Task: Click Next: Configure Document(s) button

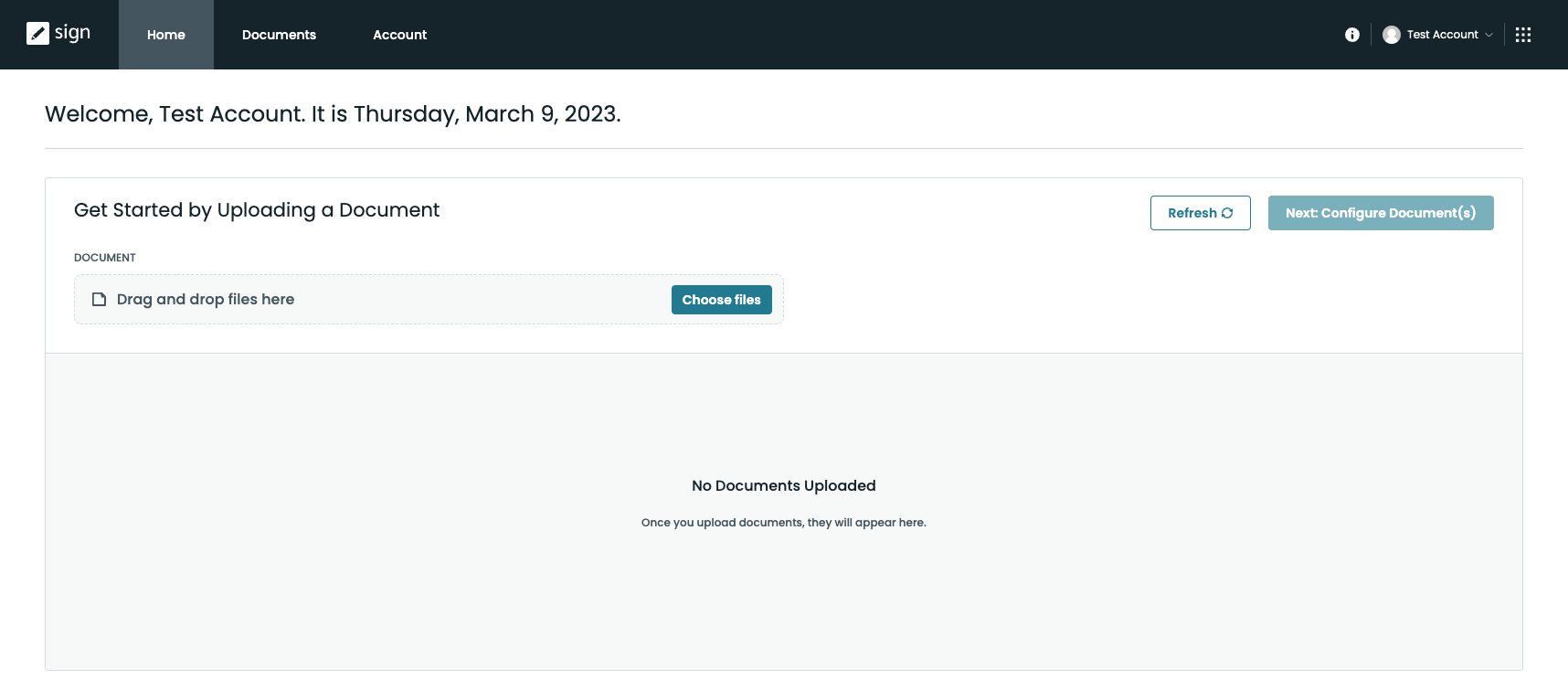Action: (1380, 213)
